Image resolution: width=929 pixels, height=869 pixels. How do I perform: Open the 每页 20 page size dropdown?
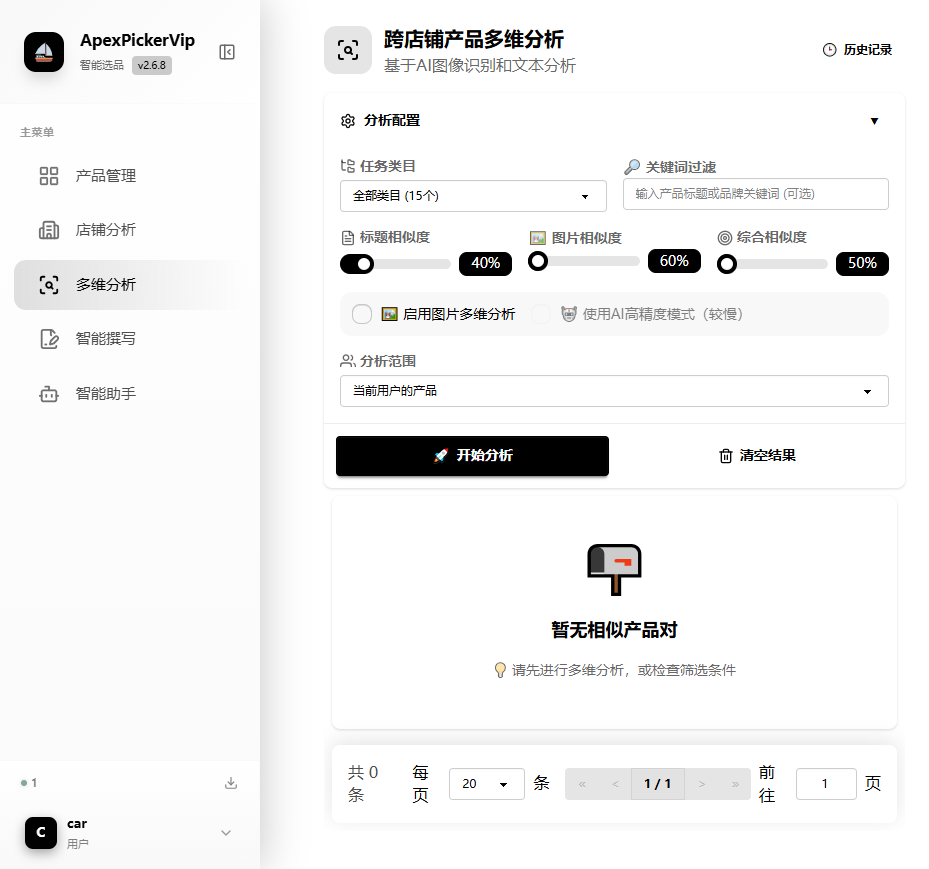pyautogui.click(x=486, y=784)
